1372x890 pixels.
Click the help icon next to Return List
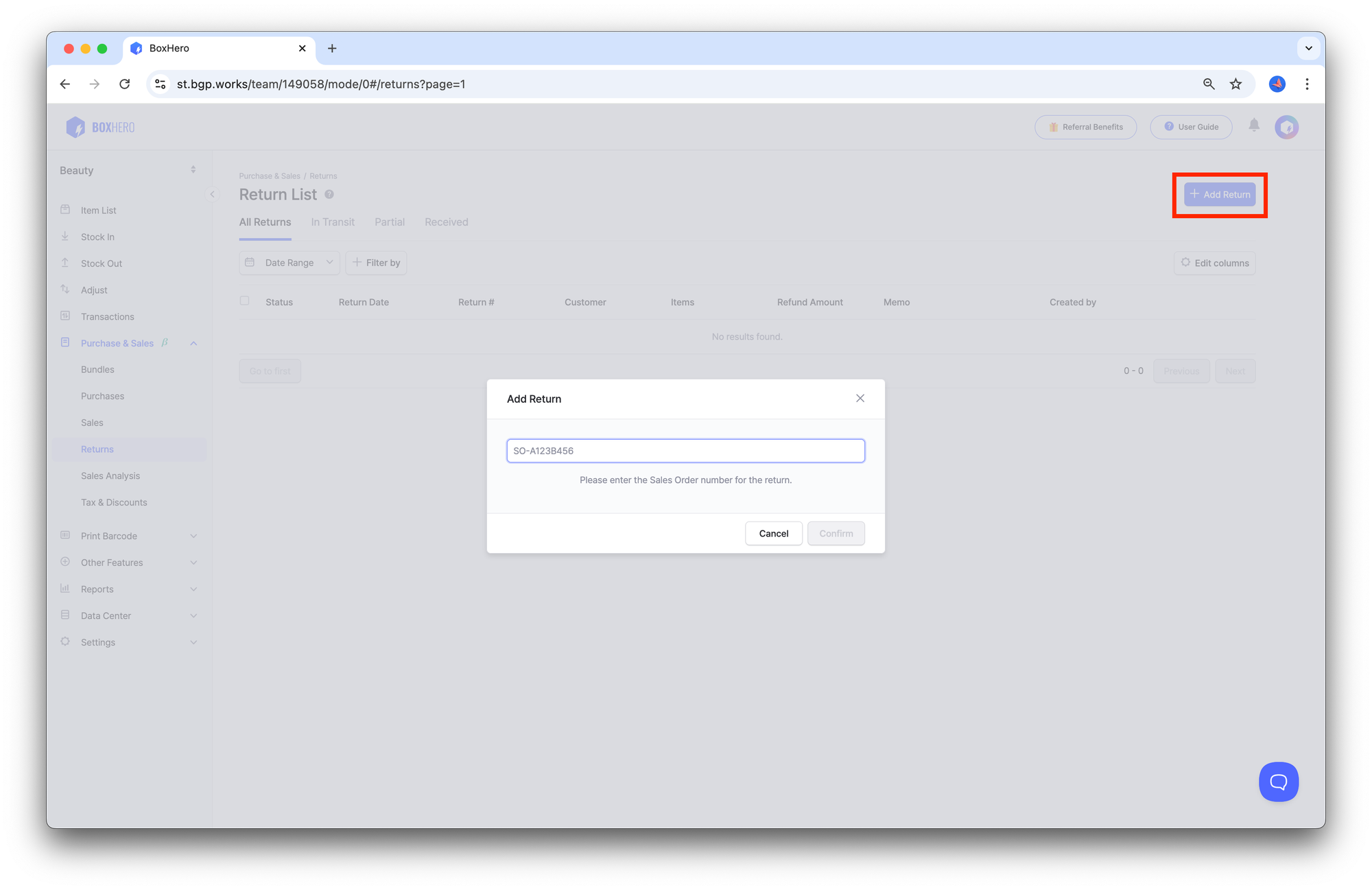329,194
